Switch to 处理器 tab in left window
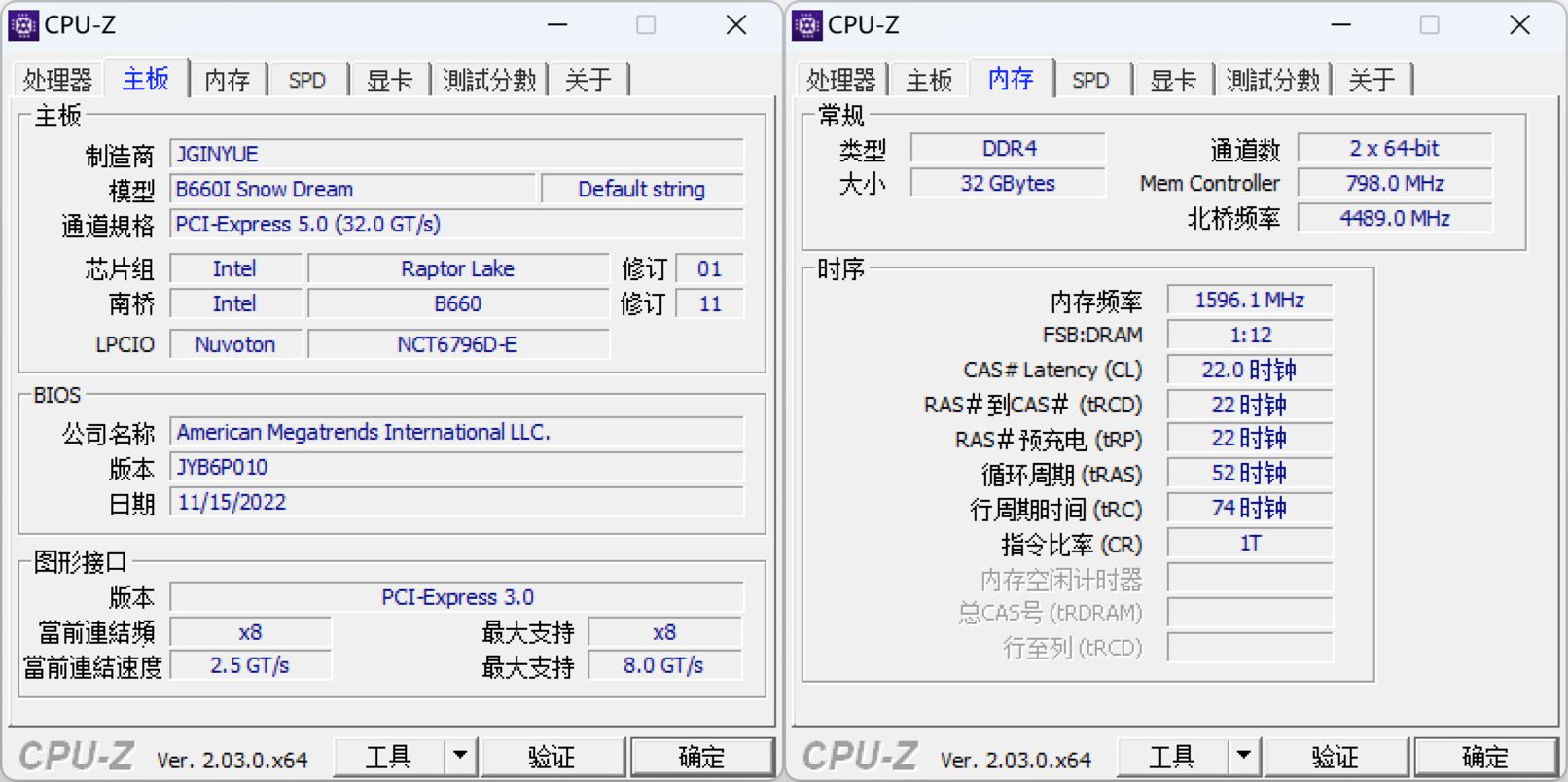The width and height of the screenshot is (1568, 782). (x=57, y=80)
